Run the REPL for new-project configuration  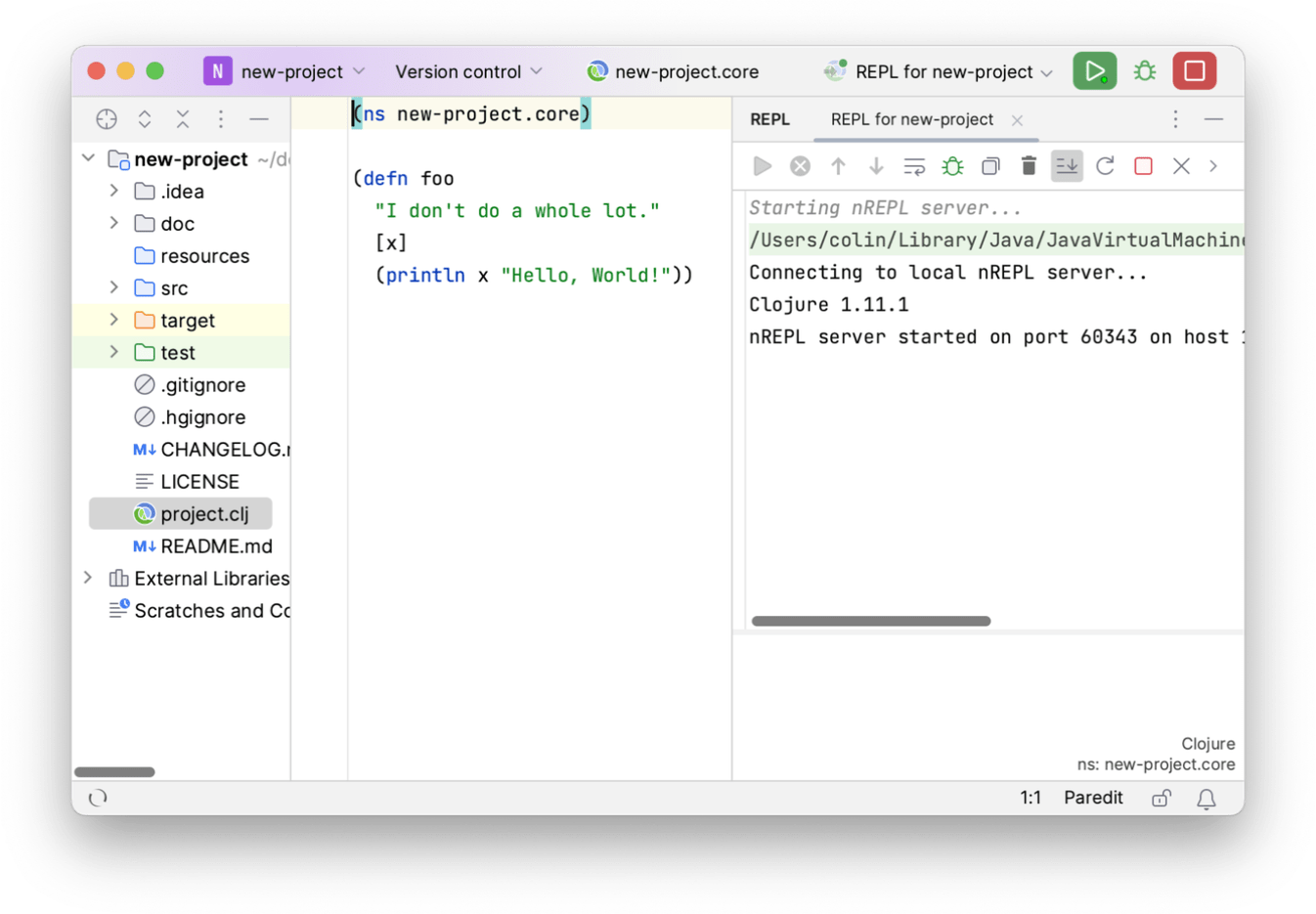click(1094, 71)
